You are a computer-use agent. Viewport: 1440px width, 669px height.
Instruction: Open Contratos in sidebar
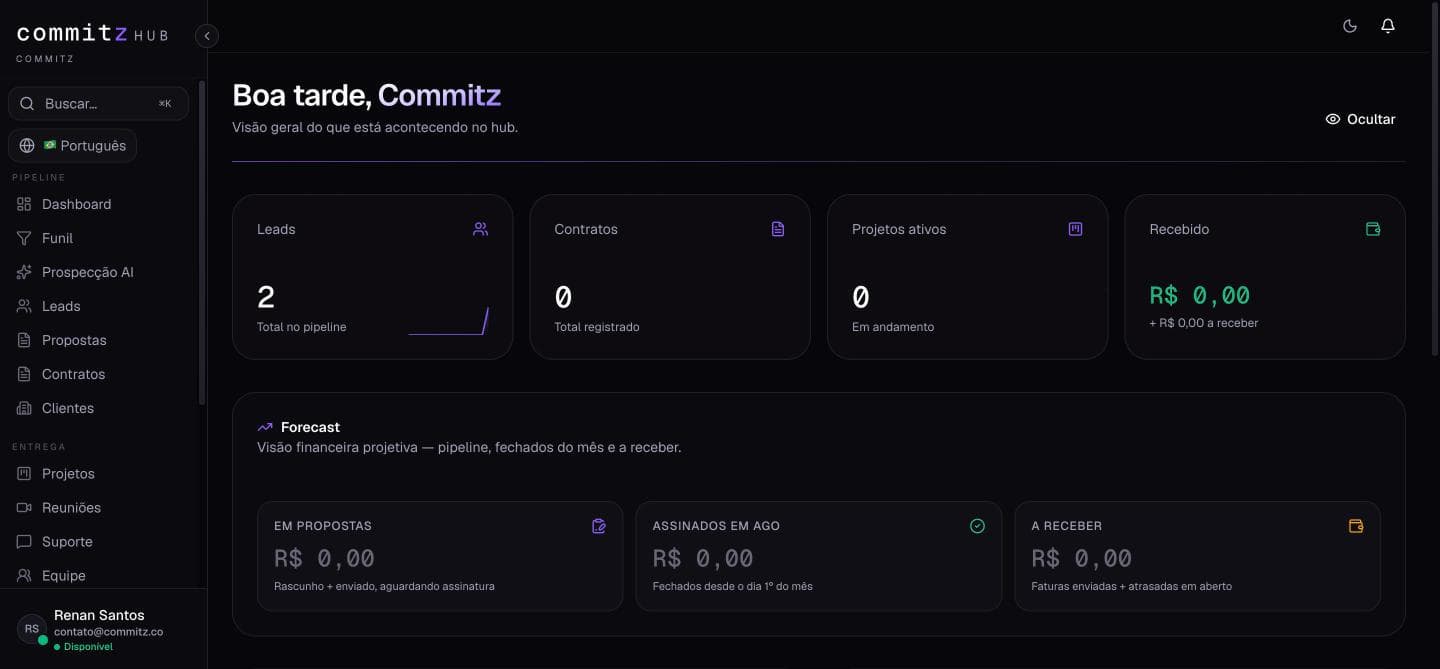pos(100,374)
